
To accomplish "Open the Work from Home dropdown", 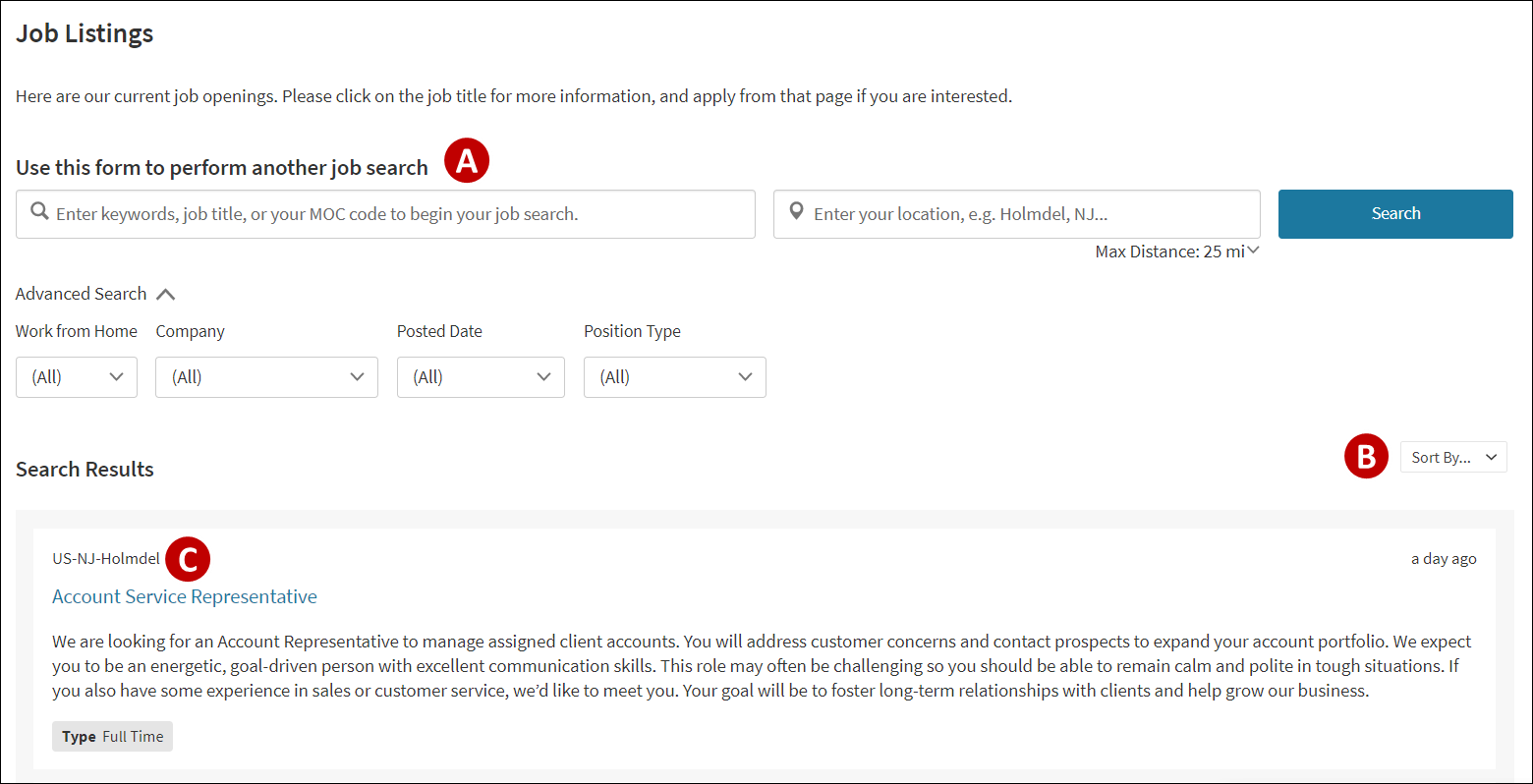I will 77,377.
